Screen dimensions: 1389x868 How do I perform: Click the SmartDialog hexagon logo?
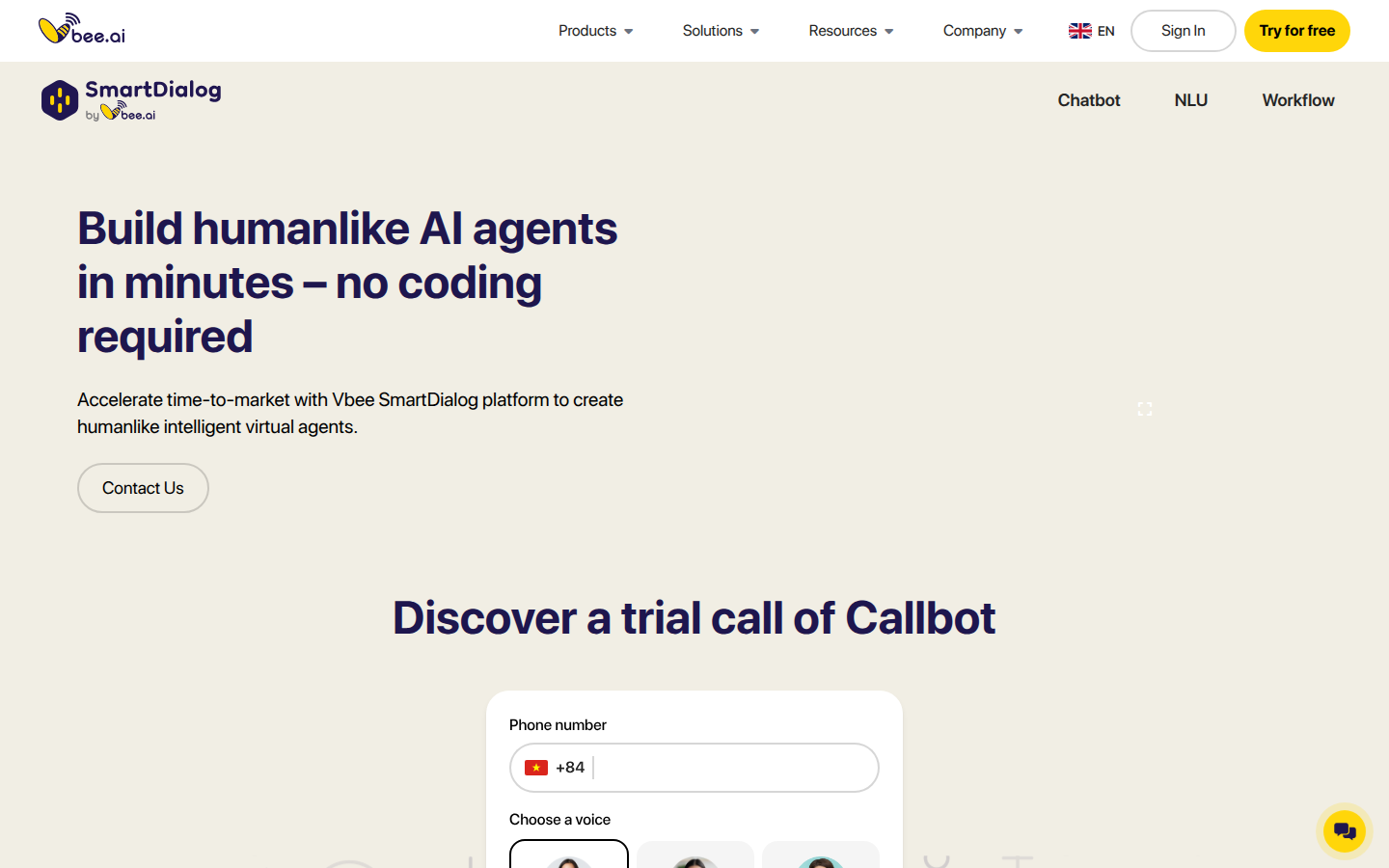[60, 100]
